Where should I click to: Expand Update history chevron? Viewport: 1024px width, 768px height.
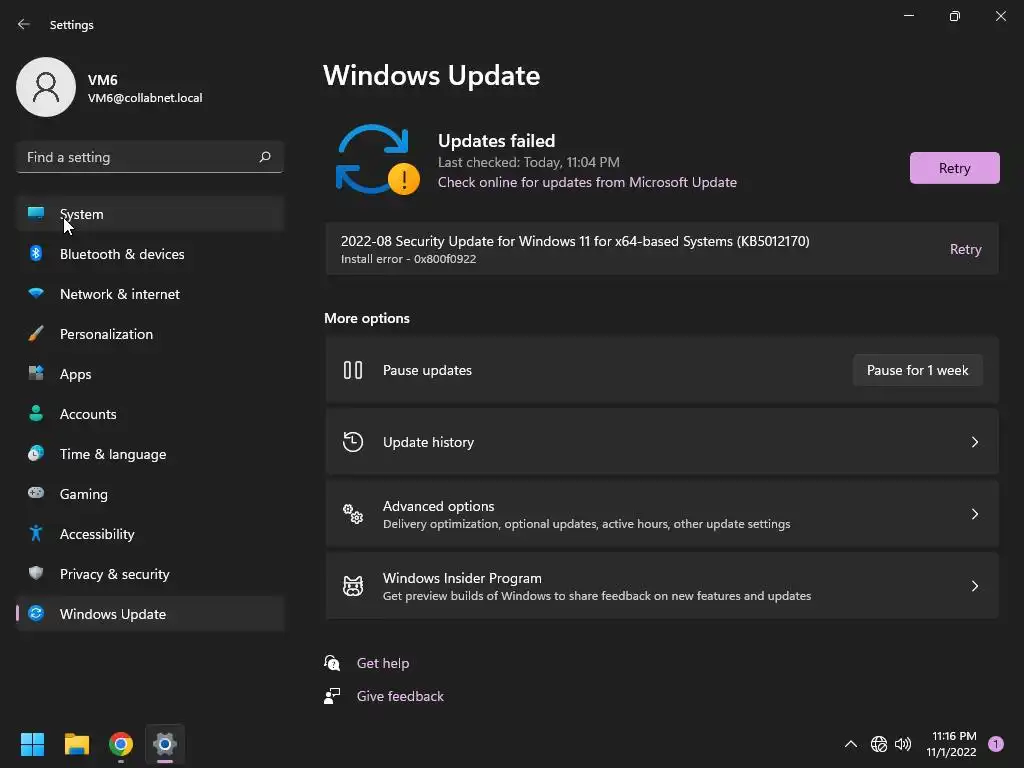click(974, 442)
